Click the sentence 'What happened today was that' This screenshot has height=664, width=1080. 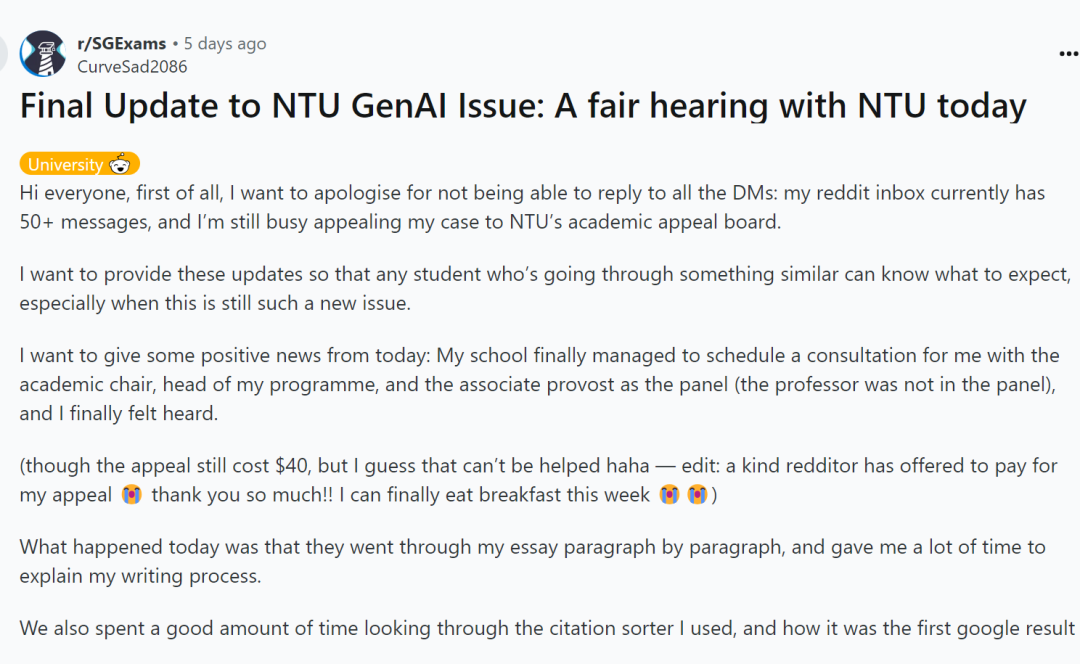click(x=532, y=561)
